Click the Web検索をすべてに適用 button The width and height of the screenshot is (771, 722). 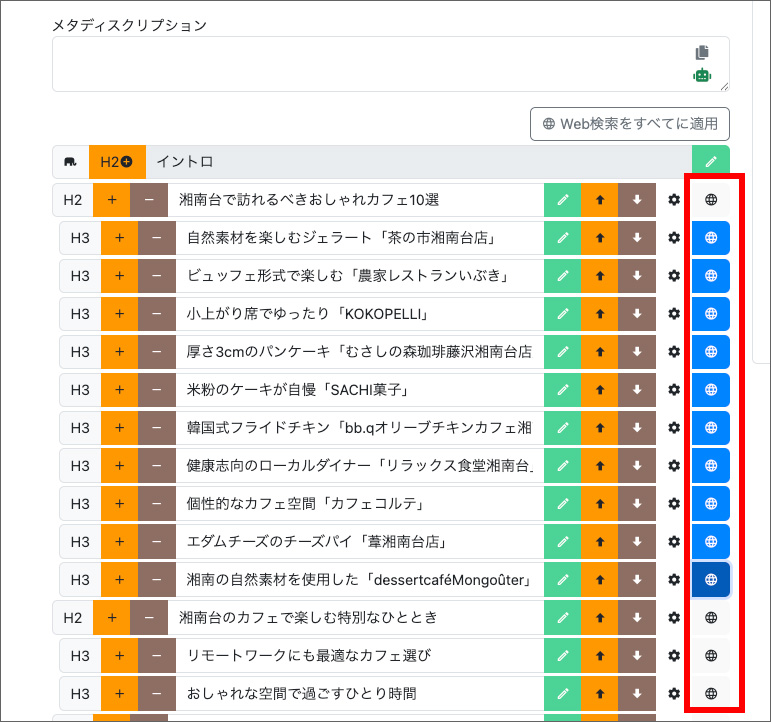(x=629, y=124)
